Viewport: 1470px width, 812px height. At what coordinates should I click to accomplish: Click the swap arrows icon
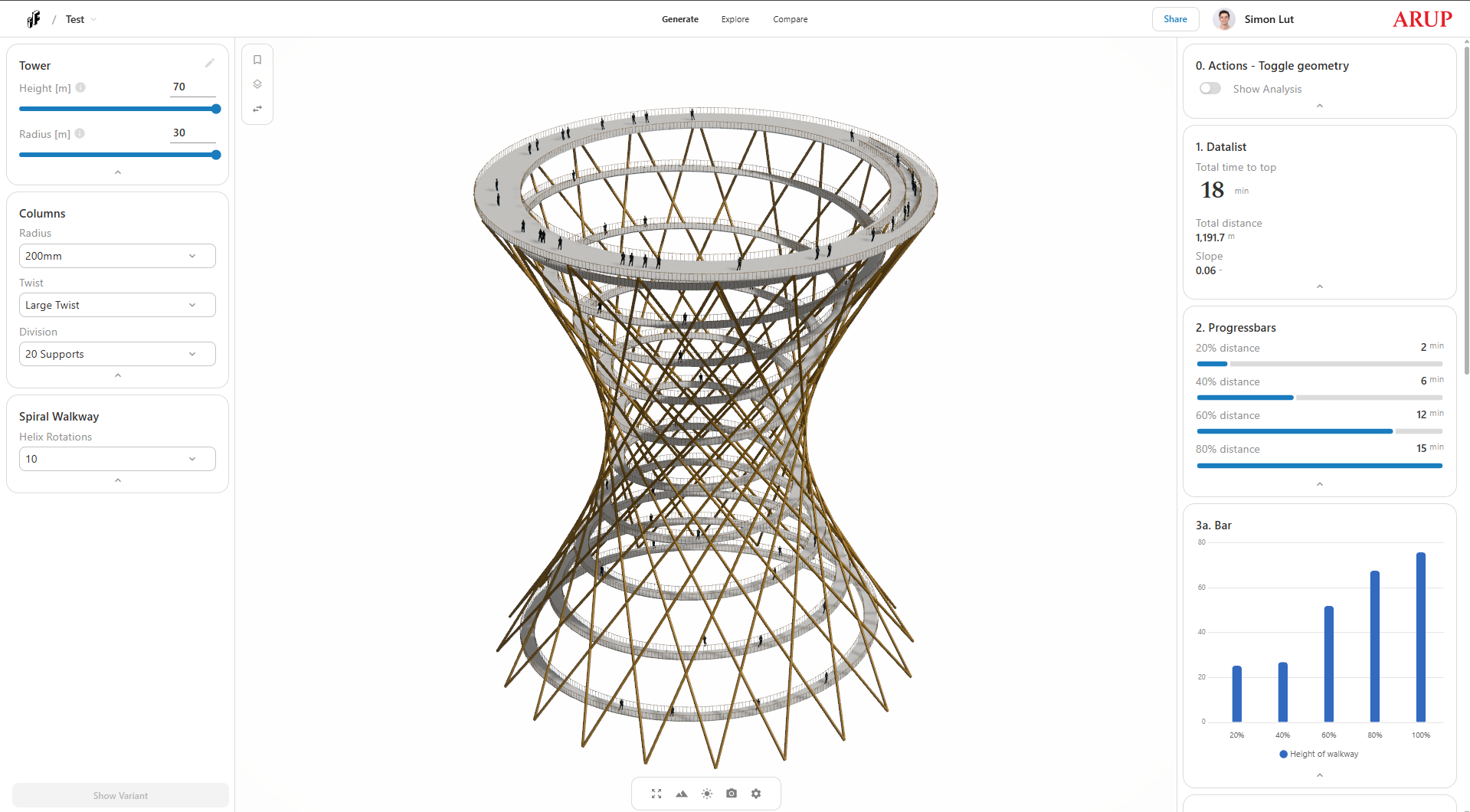pos(257,109)
